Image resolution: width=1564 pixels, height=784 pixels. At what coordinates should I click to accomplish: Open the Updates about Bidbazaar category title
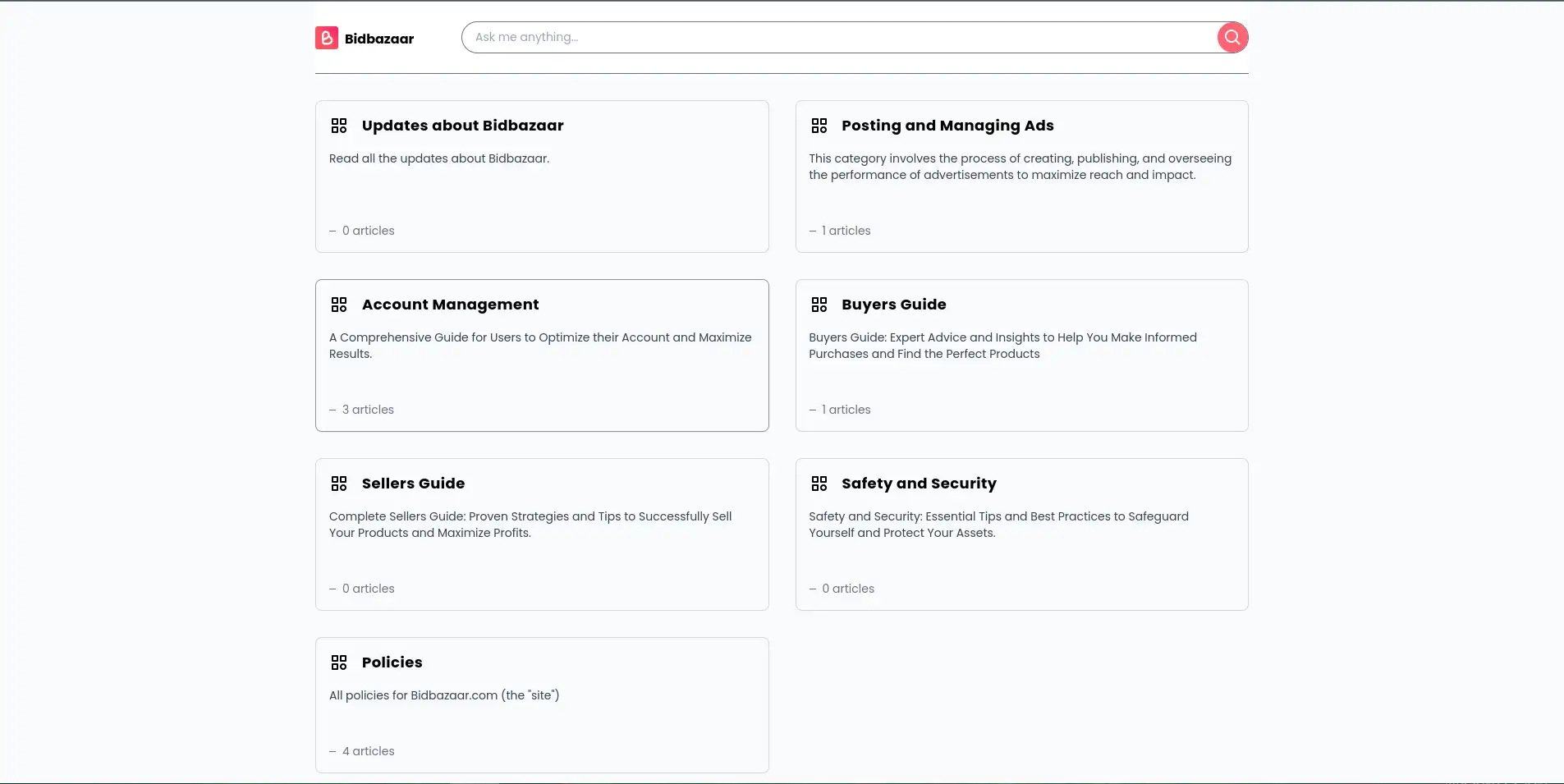click(x=462, y=126)
